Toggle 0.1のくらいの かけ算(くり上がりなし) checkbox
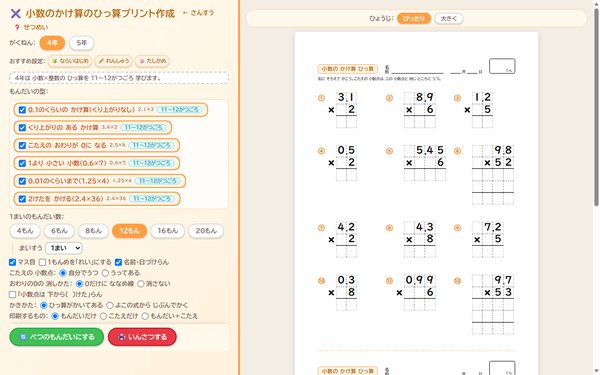Screen dimensions: 600x375 (x=22, y=110)
